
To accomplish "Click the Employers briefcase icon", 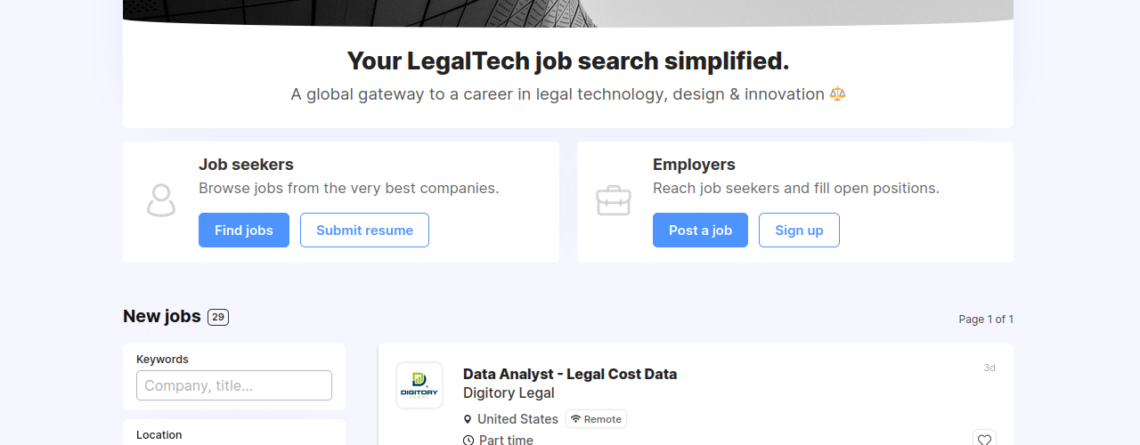I will click(613, 201).
